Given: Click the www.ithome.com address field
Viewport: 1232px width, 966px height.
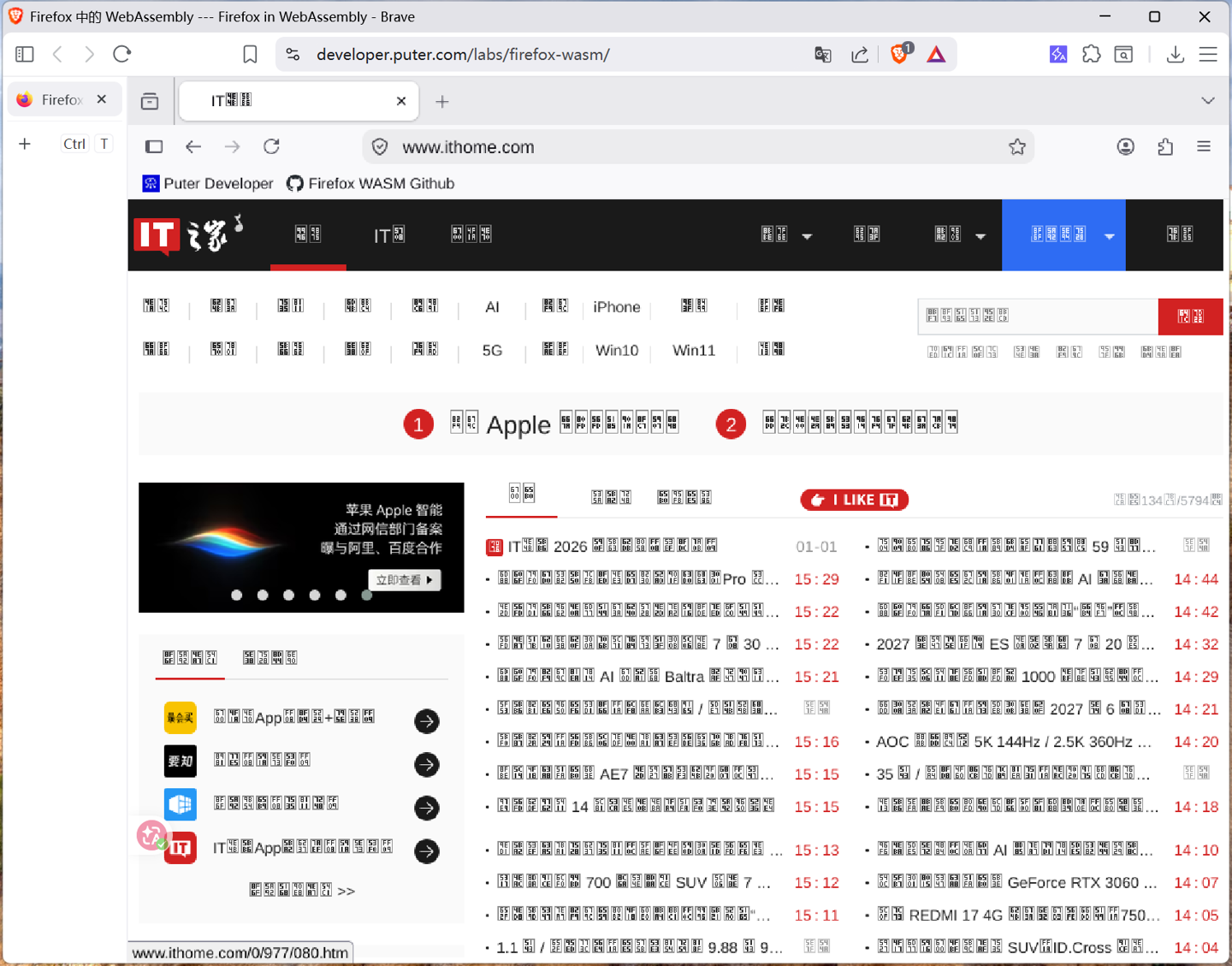Looking at the screenshot, I should 697,147.
